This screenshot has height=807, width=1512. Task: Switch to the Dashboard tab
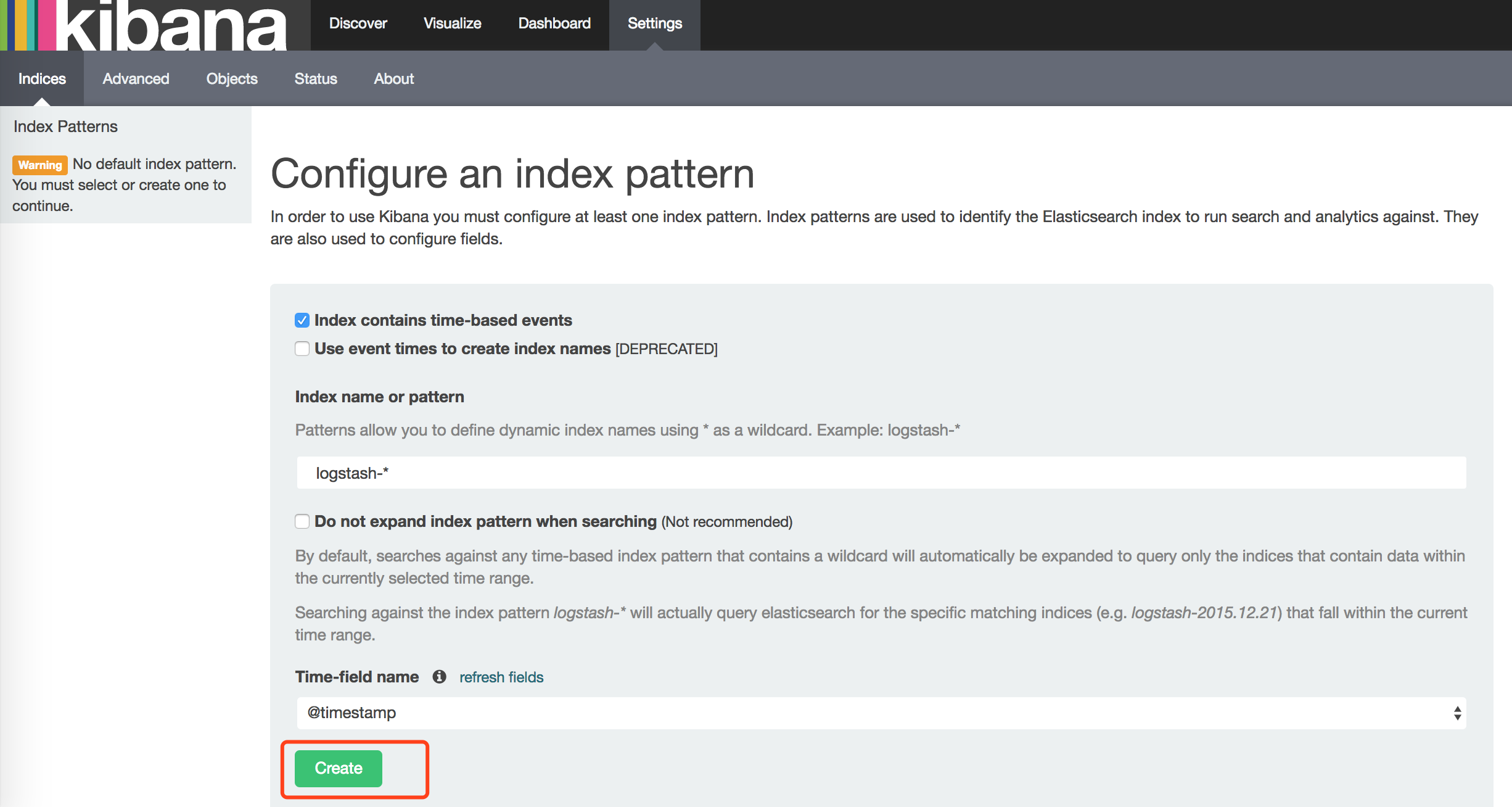(x=554, y=23)
